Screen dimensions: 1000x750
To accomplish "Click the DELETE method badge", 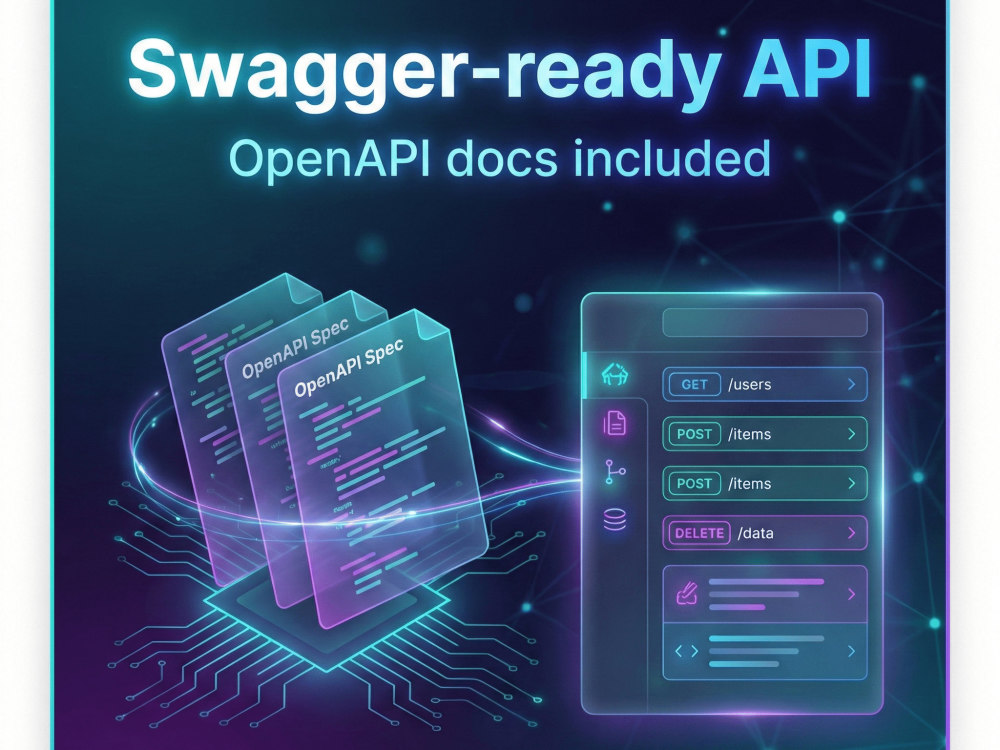I will pos(699,533).
